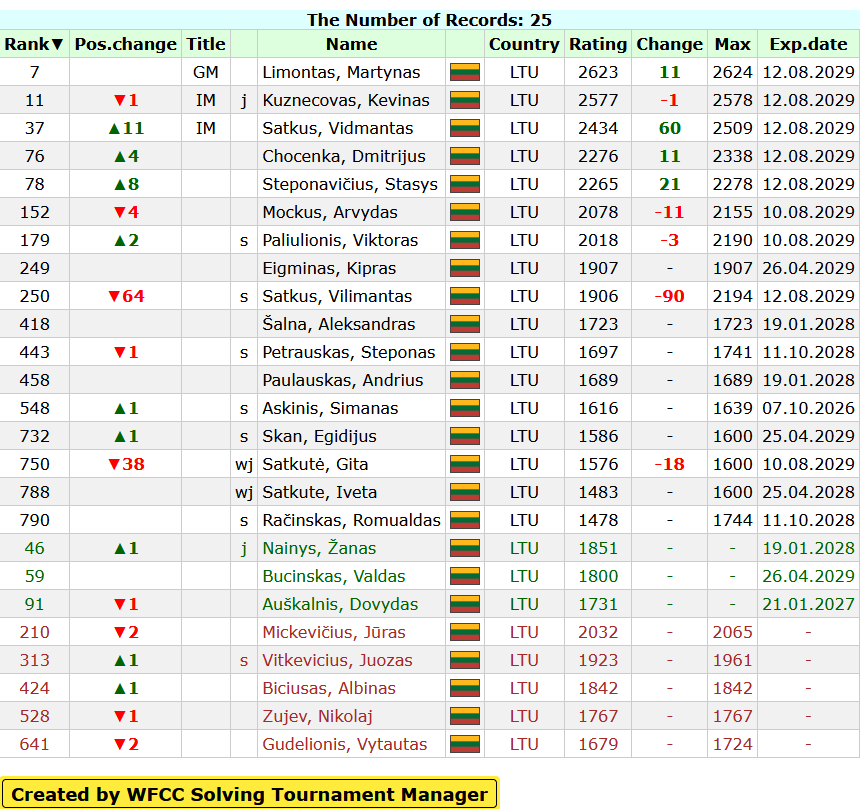Select flag in Satkus, Vilimantas row
Image resolution: width=863 pixels, height=809 pixels.
(x=465, y=296)
